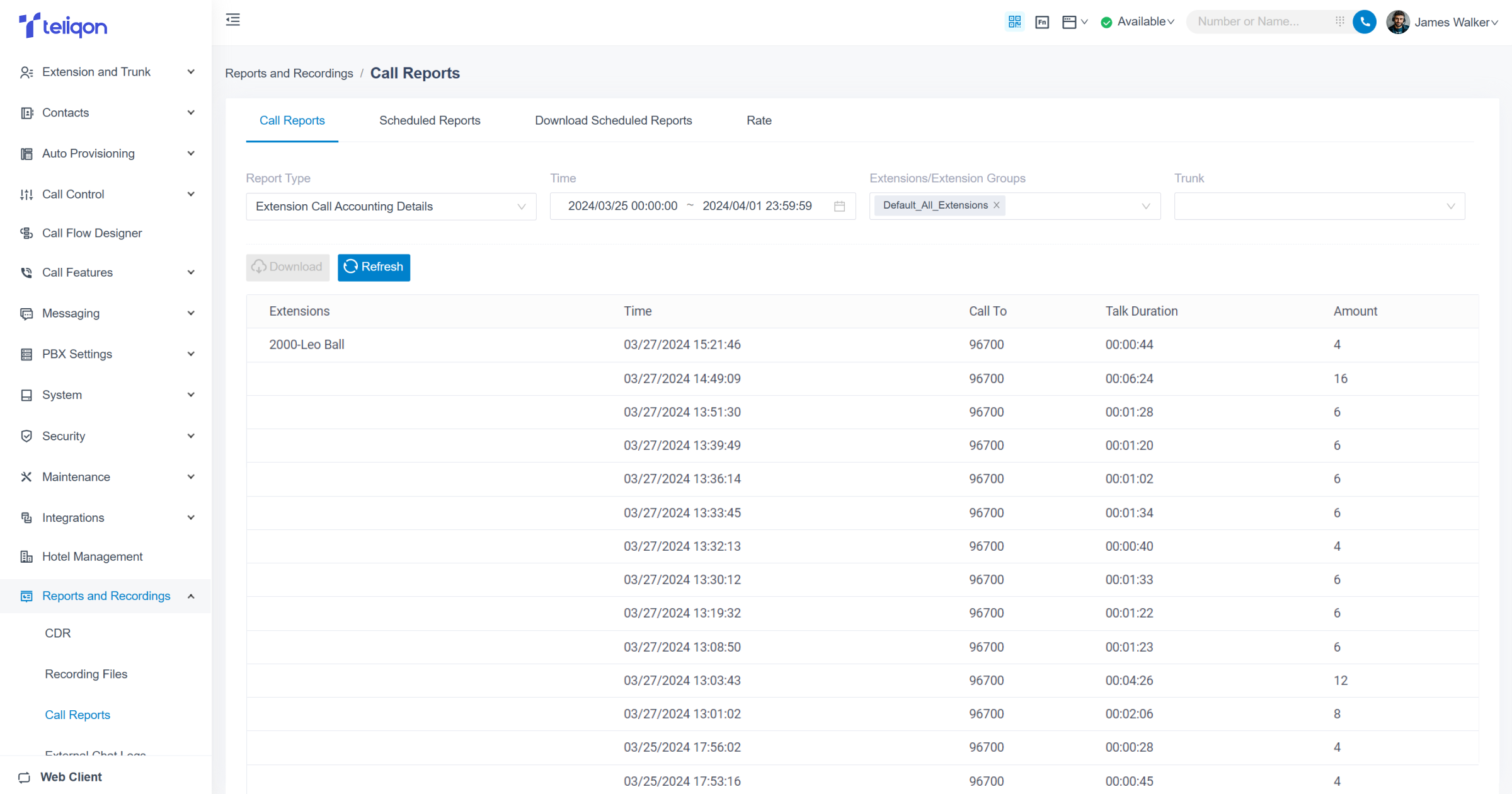Open Call Flow Designer from the sidebar
The width and height of the screenshot is (1512, 794).
92,233
